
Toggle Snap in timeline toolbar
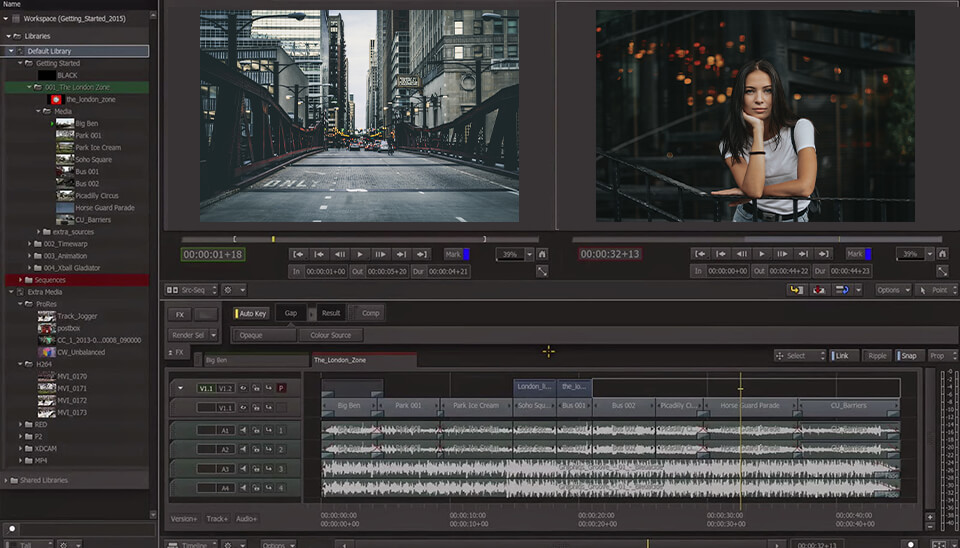908,355
